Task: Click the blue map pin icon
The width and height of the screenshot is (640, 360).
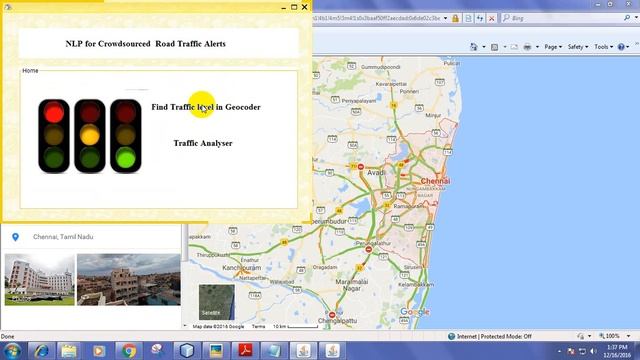Action: coord(16,237)
